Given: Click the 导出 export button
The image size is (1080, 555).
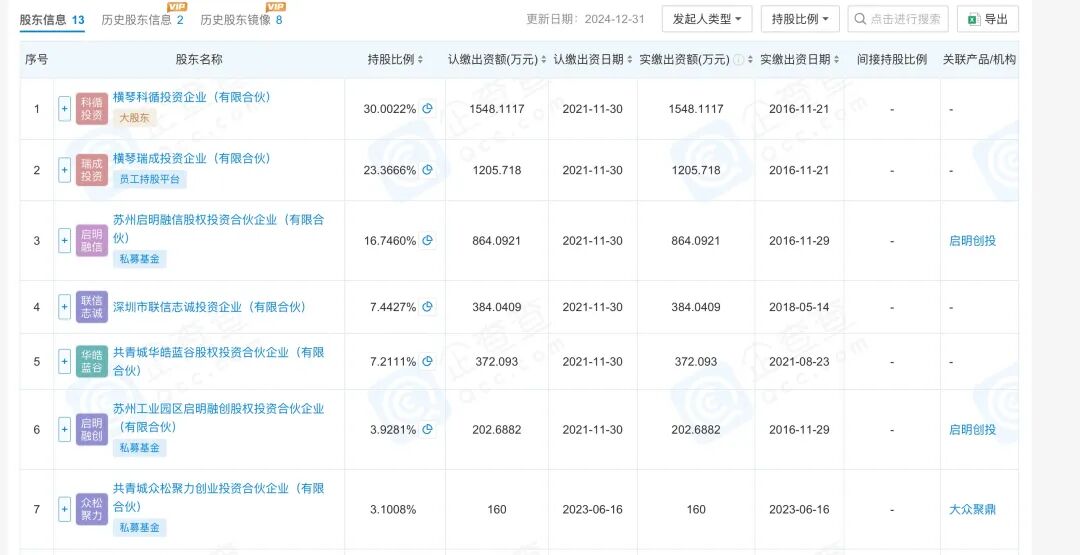Looking at the screenshot, I should [987, 19].
